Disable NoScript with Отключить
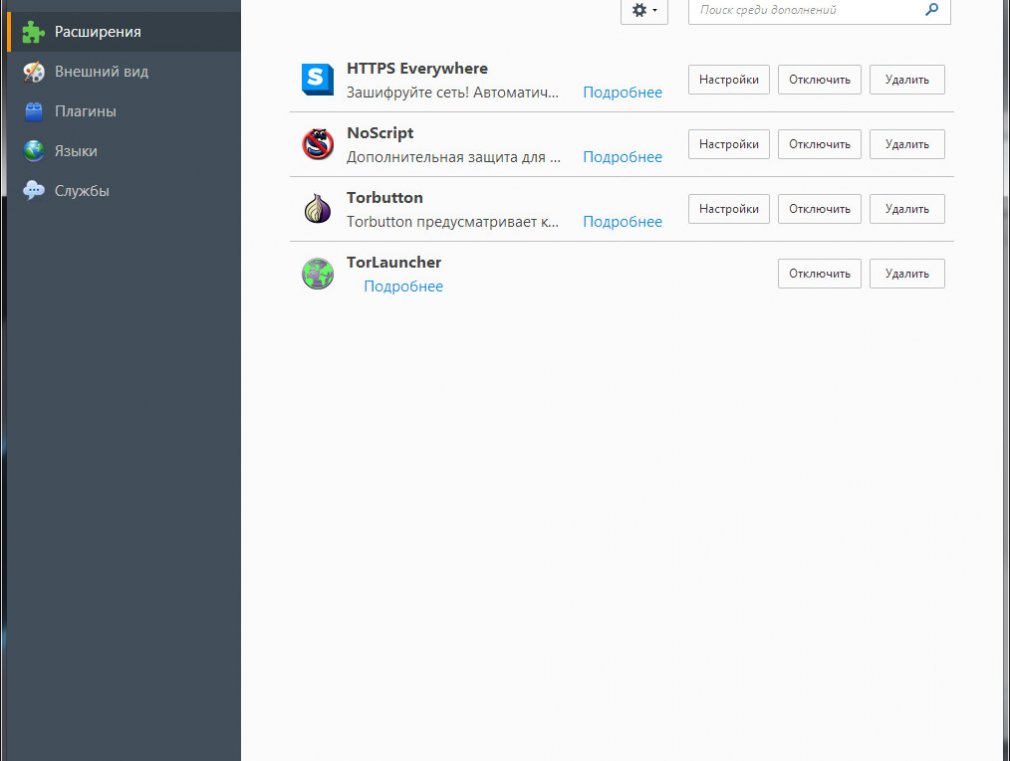Viewport: 1010px width, 761px height. click(x=819, y=144)
